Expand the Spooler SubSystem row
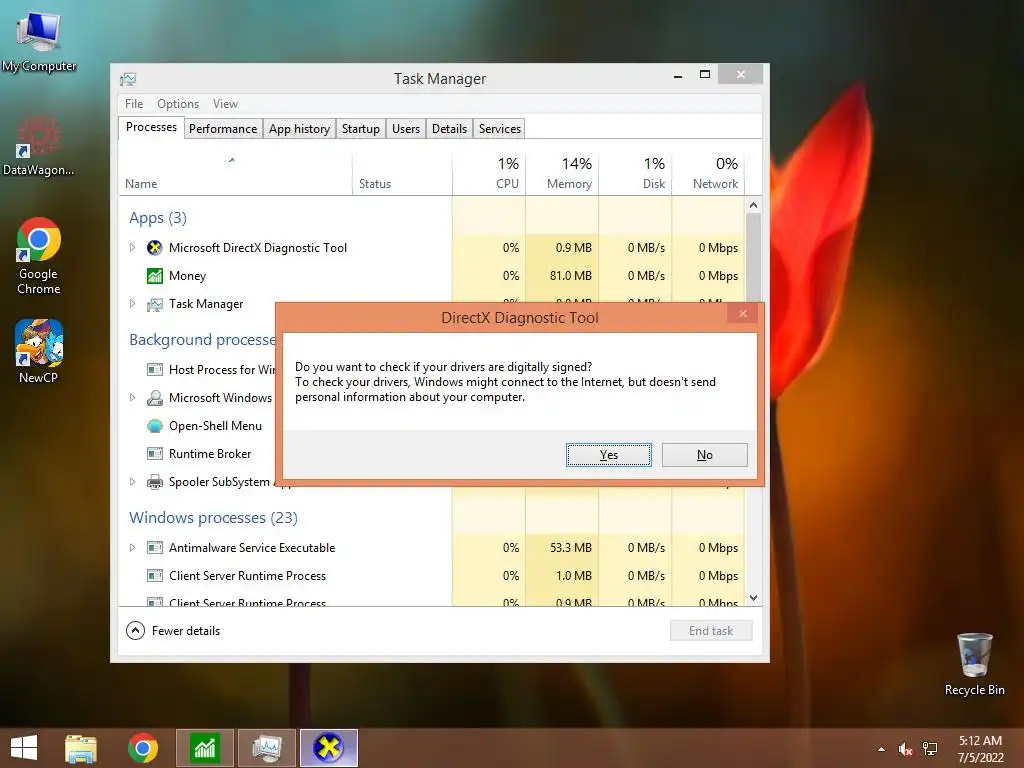1024x768 pixels. coord(132,482)
